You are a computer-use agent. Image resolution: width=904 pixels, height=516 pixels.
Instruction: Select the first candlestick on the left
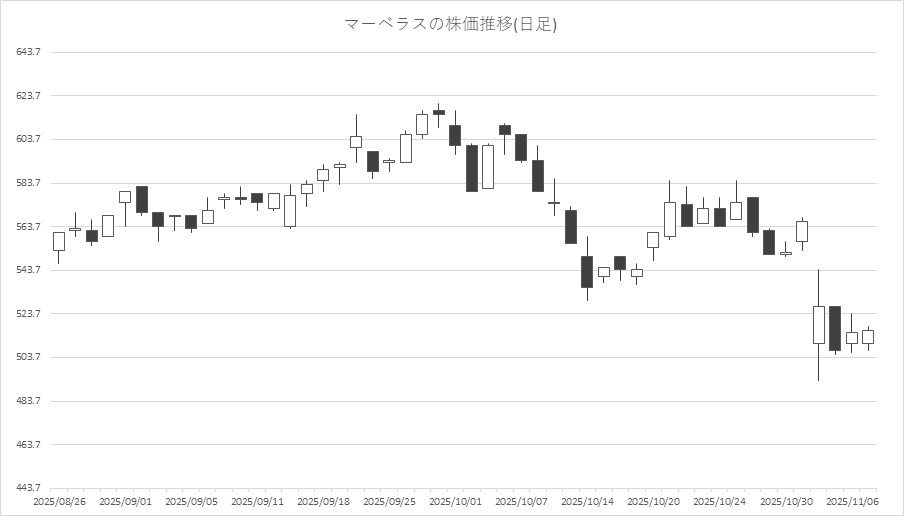[59, 241]
